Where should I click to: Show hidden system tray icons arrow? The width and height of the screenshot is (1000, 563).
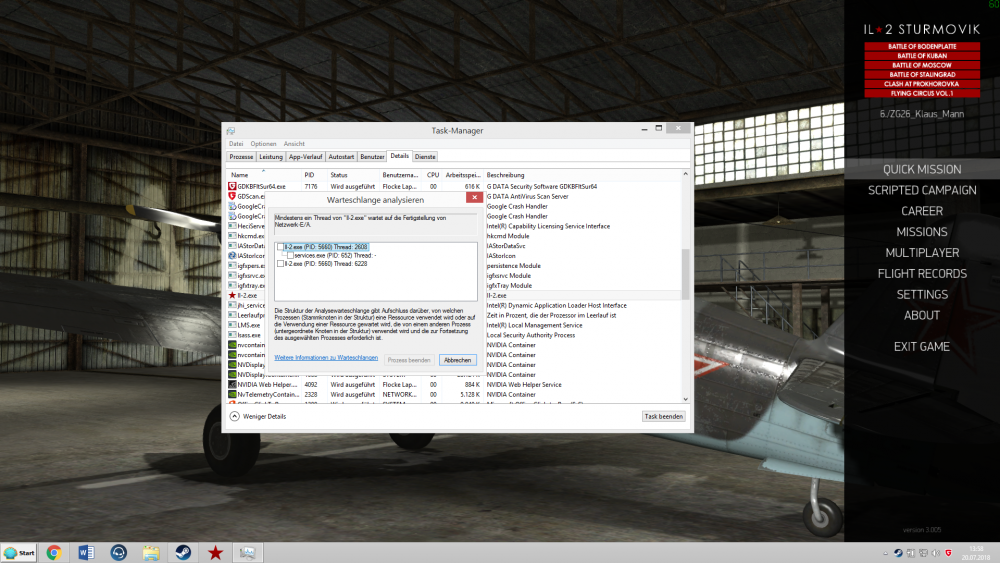[885, 553]
